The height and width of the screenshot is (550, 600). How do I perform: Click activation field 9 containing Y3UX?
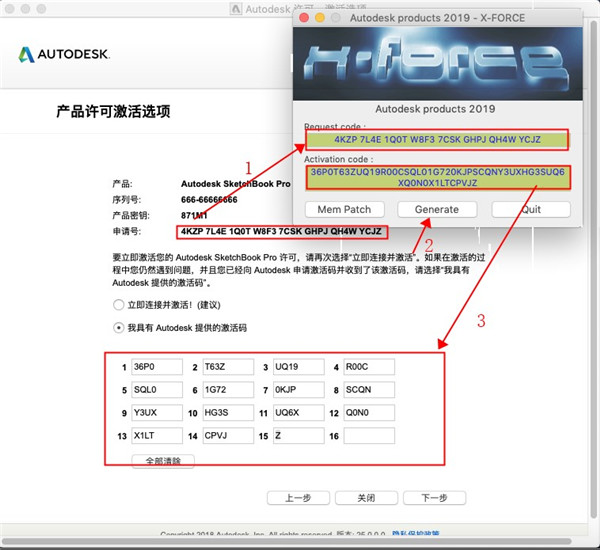pos(157,413)
